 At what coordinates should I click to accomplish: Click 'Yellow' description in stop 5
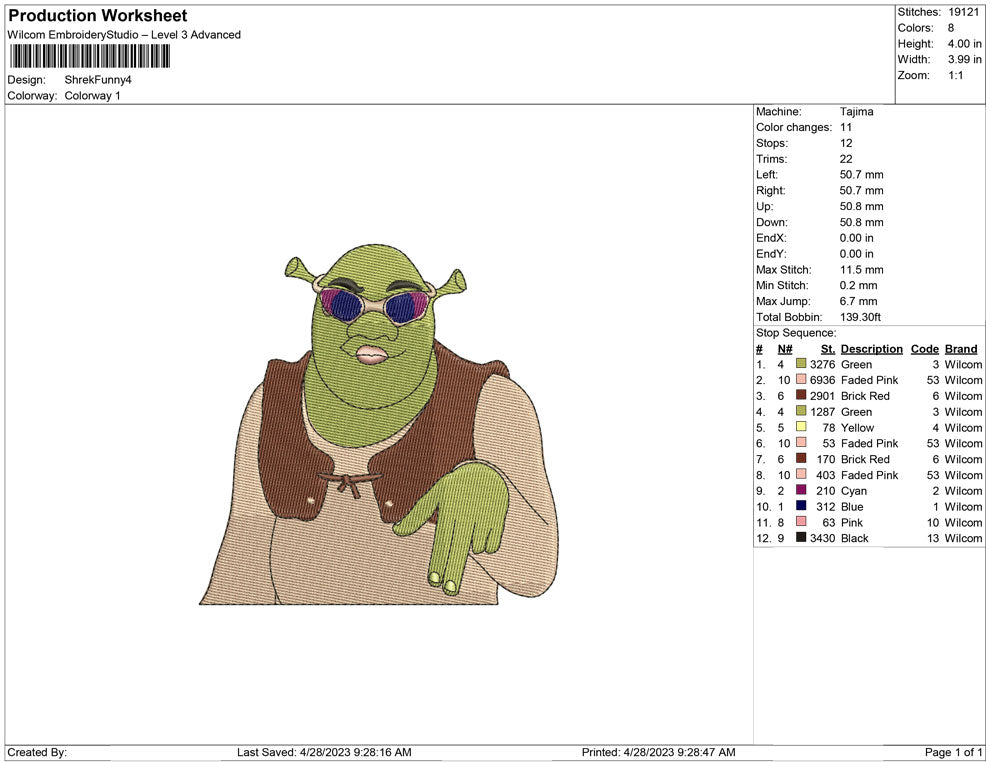[857, 427]
